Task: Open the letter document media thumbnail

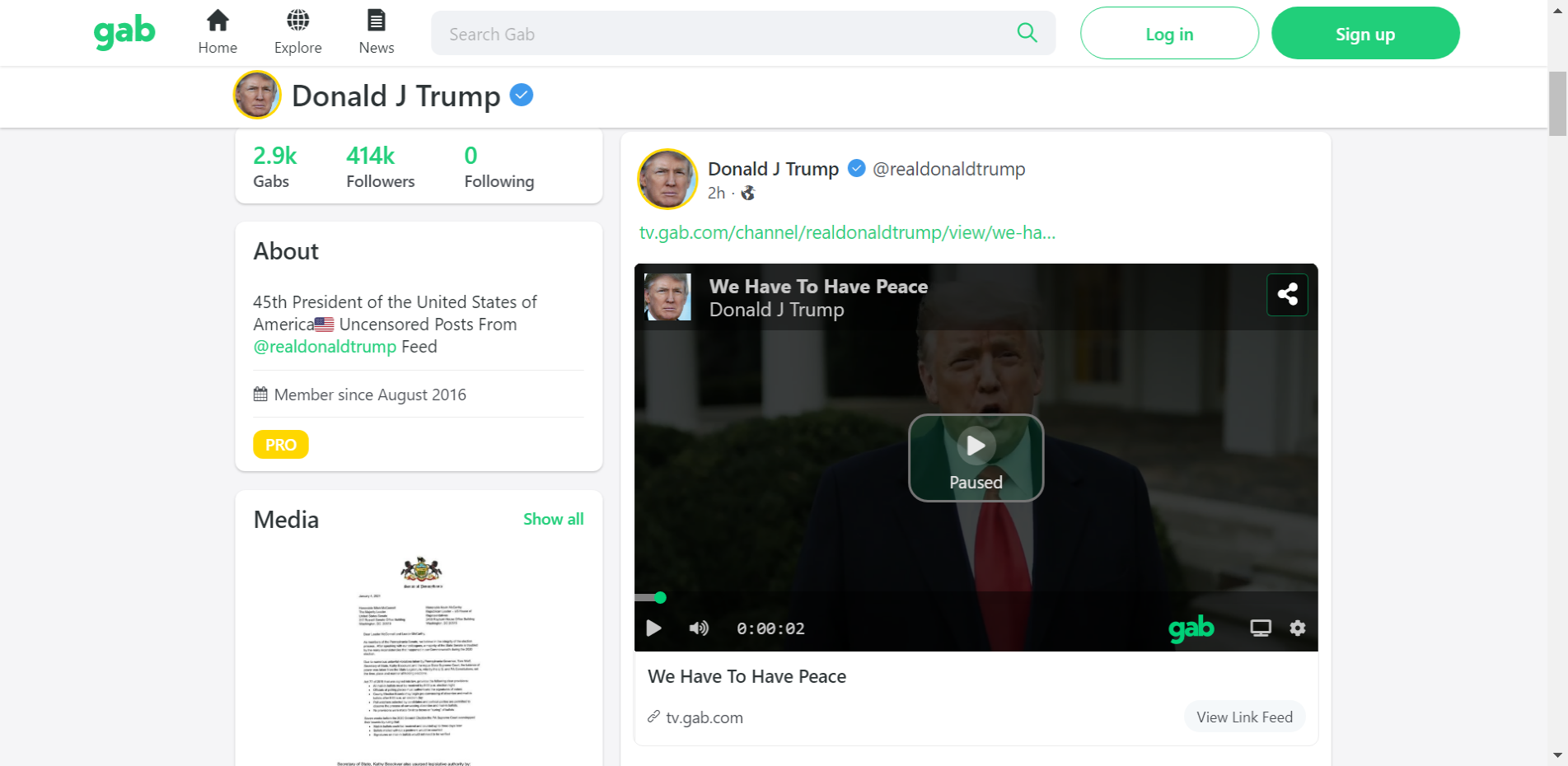Action: [x=419, y=659]
